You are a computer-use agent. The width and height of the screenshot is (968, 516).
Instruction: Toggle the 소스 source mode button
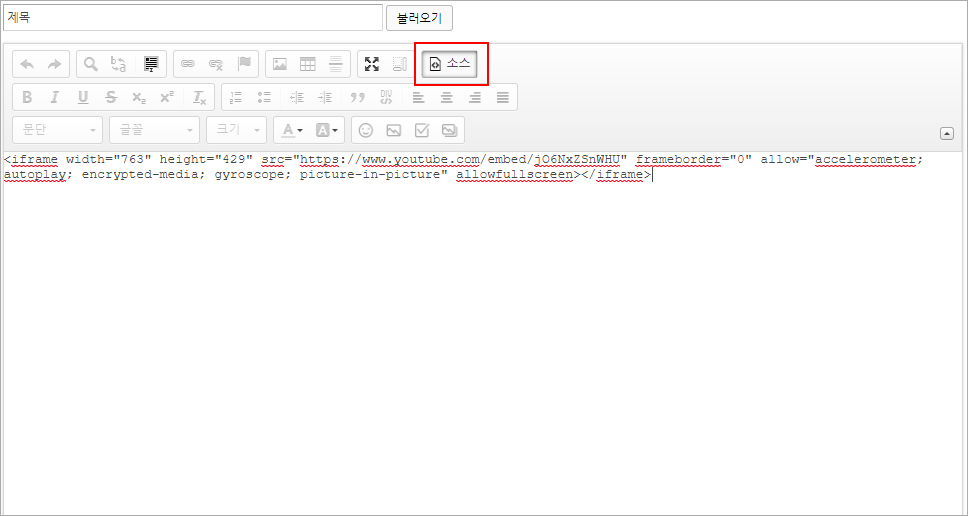pyautogui.click(x=450, y=64)
